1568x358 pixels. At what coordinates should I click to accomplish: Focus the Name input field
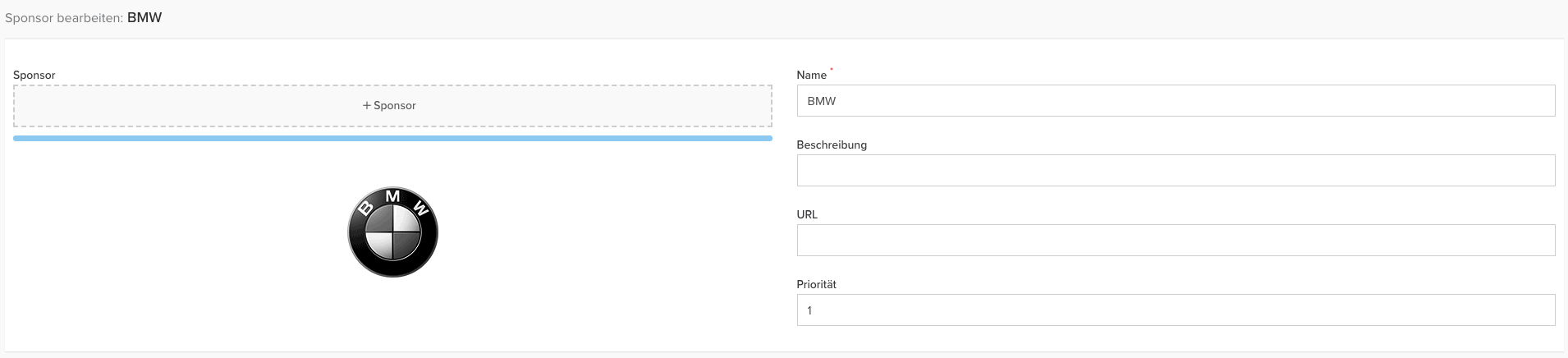click(x=1176, y=101)
